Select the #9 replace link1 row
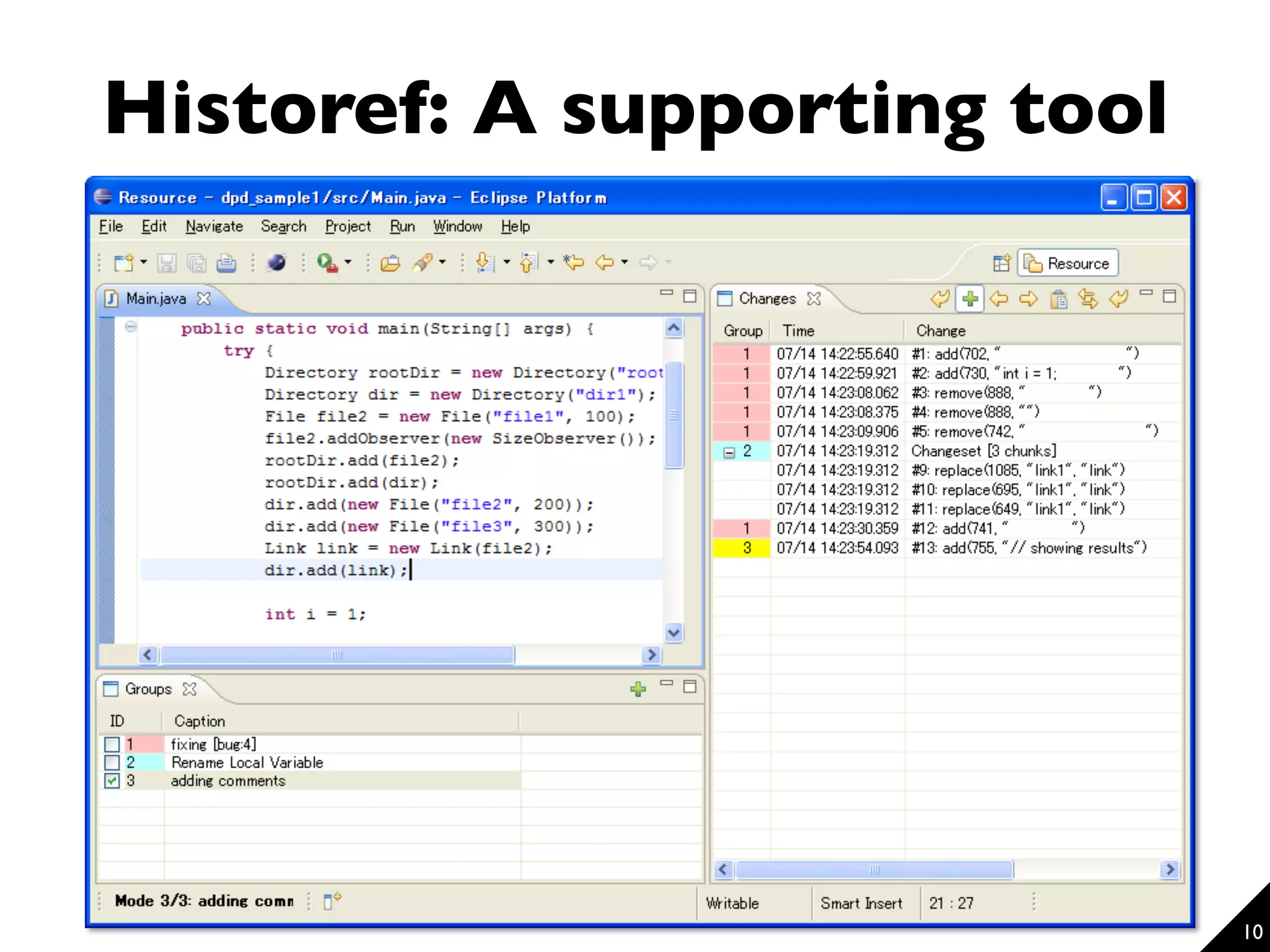Viewport: 1270px width, 952px height. click(x=946, y=470)
